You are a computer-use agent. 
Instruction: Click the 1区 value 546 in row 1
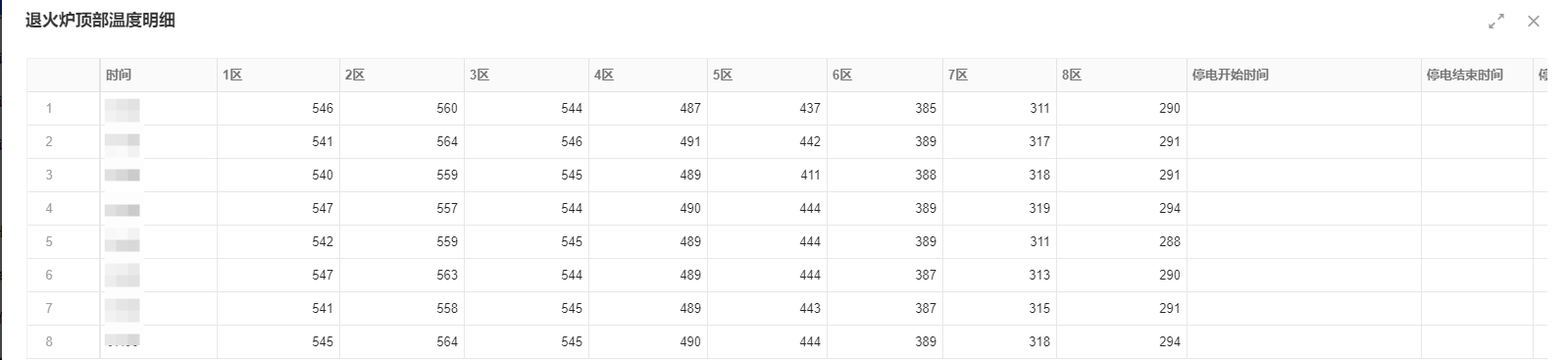click(323, 109)
